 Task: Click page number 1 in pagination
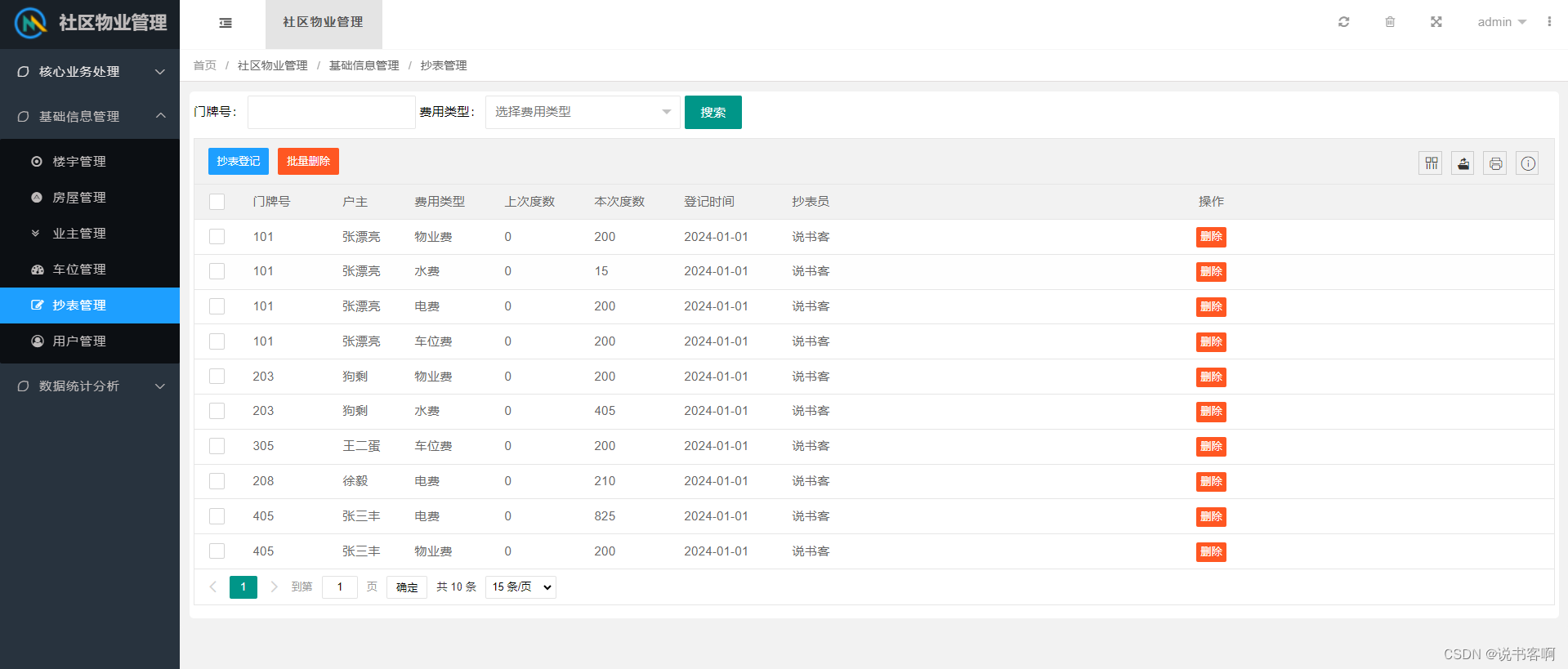pyautogui.click(x=243, y=587)
